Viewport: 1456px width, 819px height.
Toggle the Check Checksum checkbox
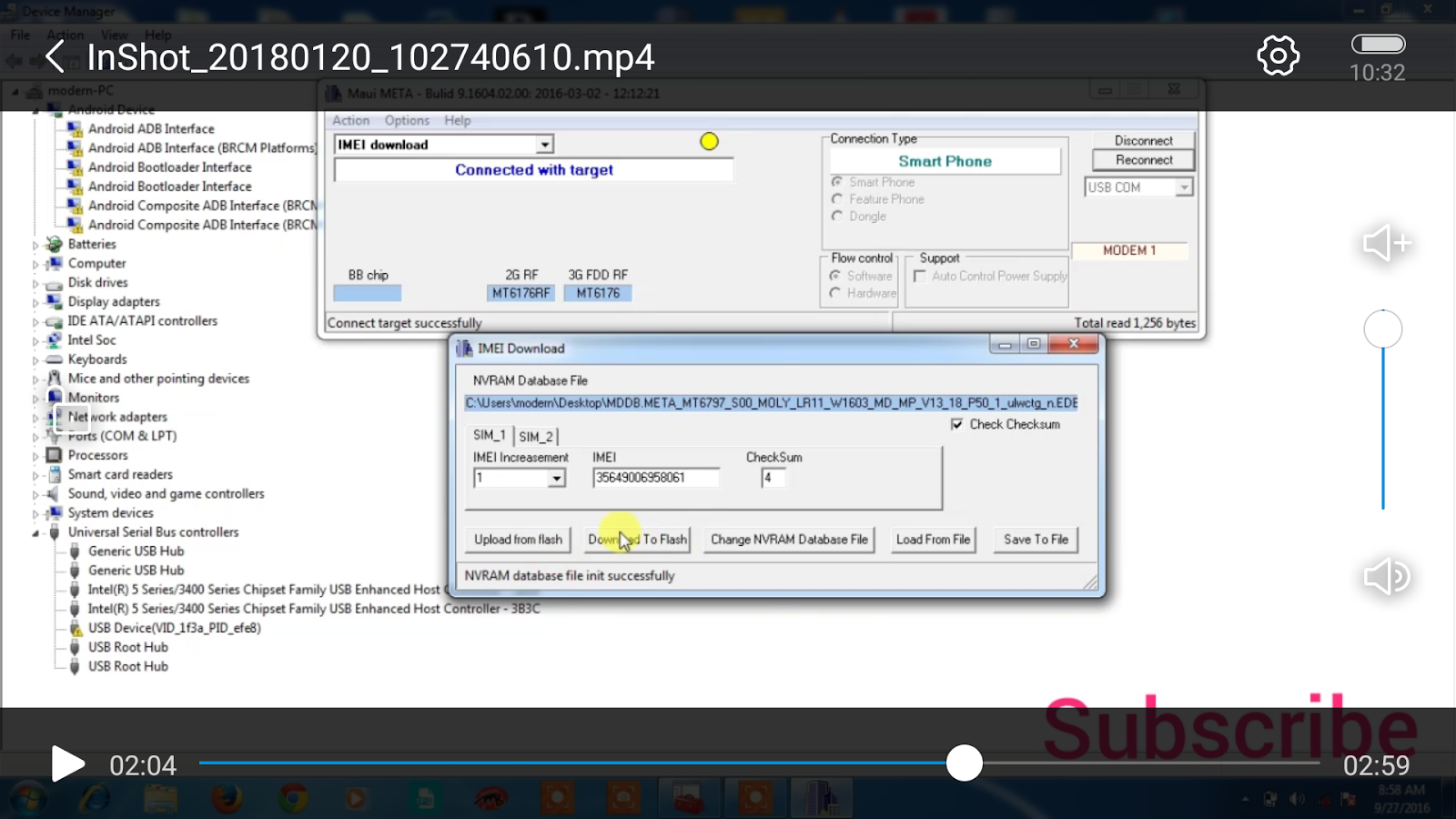click(x=956, y=424)
